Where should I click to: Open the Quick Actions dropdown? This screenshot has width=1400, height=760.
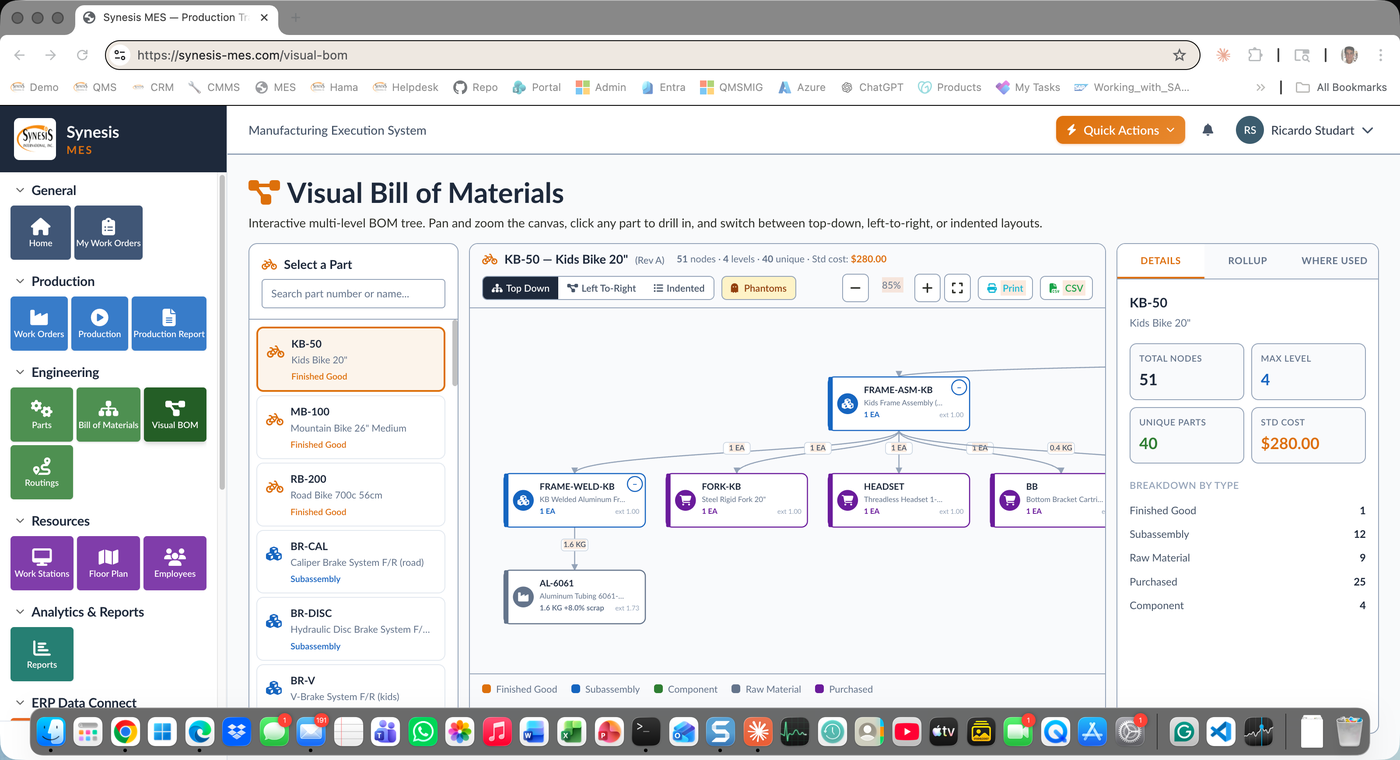(x=1120, y=130)
